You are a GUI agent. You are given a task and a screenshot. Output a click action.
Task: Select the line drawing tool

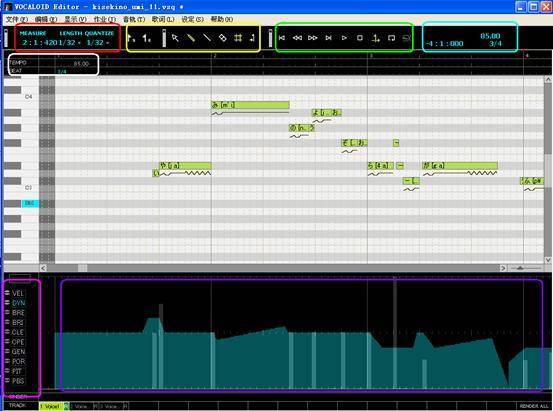pos(207,38)
